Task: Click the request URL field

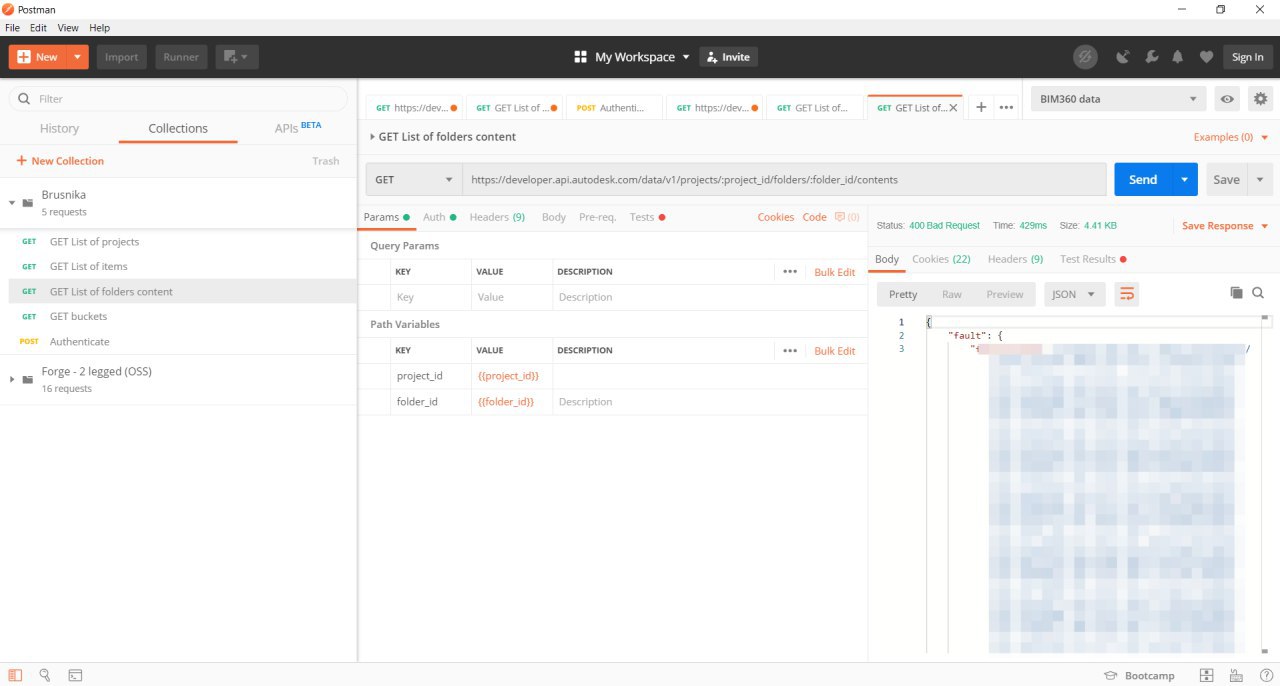Action: coord(784,180)
